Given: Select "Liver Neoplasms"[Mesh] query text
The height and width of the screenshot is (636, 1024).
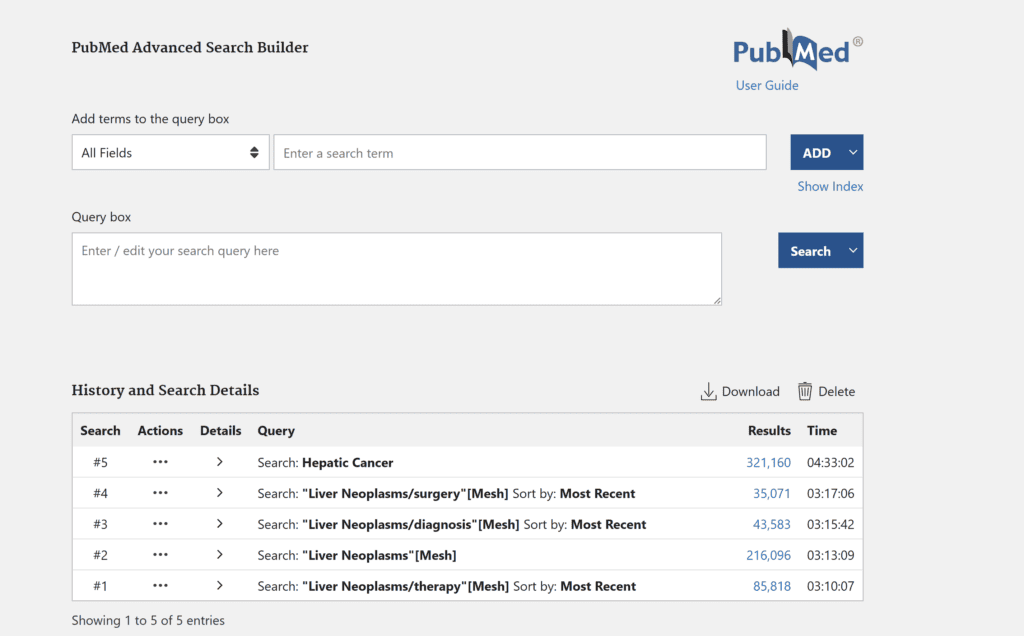Looking at the screenshot, I should pos(379,555).
